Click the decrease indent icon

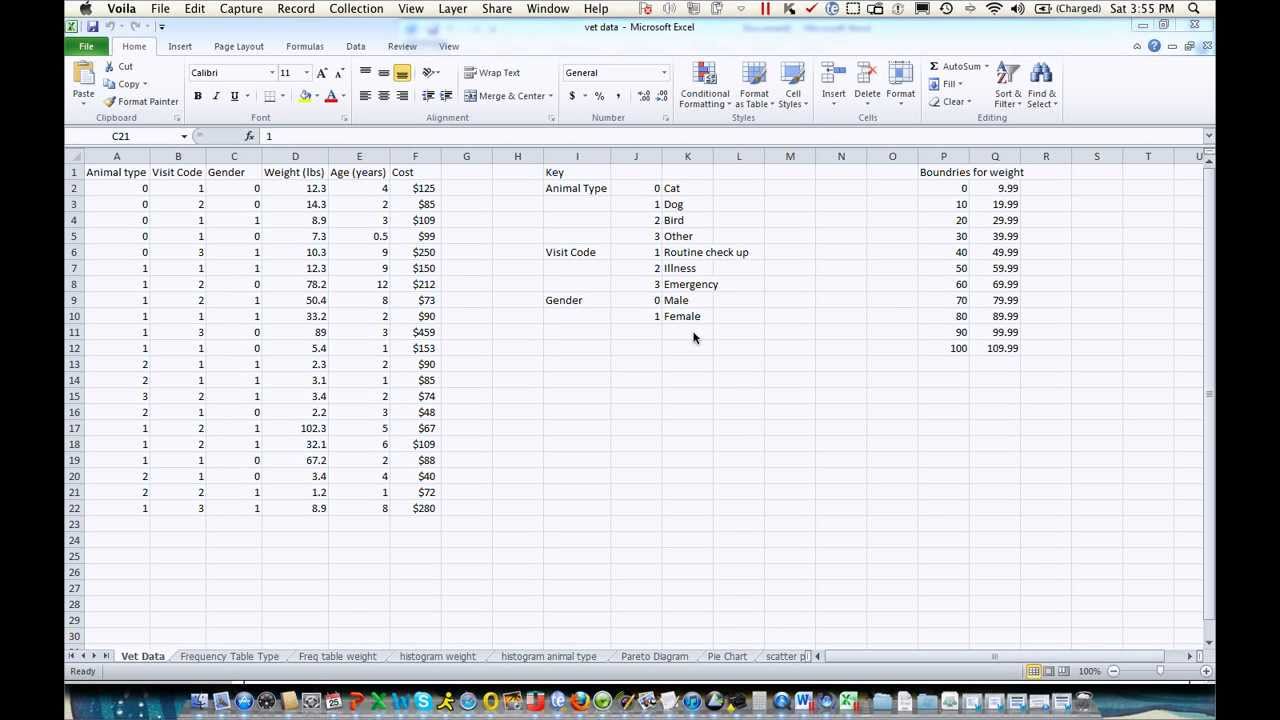click(428, 97)
